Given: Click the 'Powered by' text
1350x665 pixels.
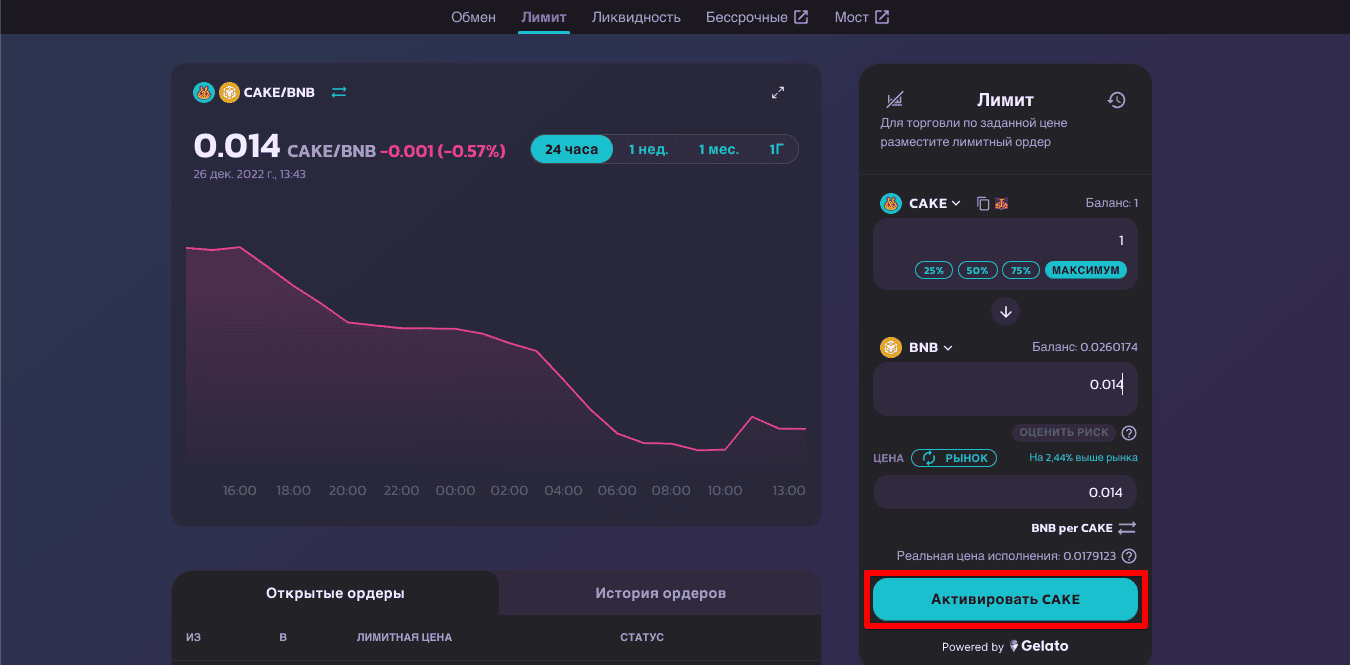Looking at the screenshot, I should click(973, 647).
